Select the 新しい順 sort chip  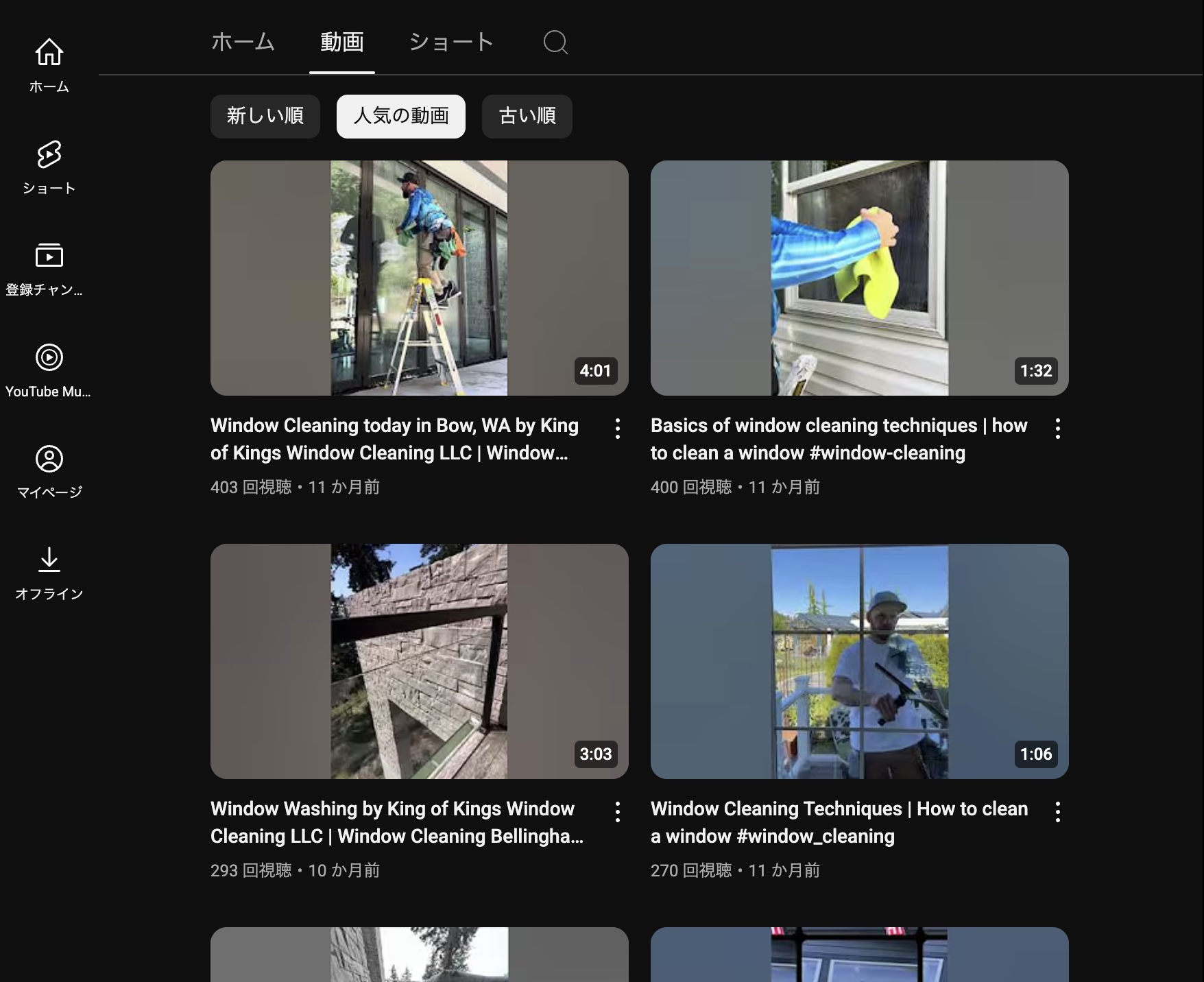(x=265, y=116)
